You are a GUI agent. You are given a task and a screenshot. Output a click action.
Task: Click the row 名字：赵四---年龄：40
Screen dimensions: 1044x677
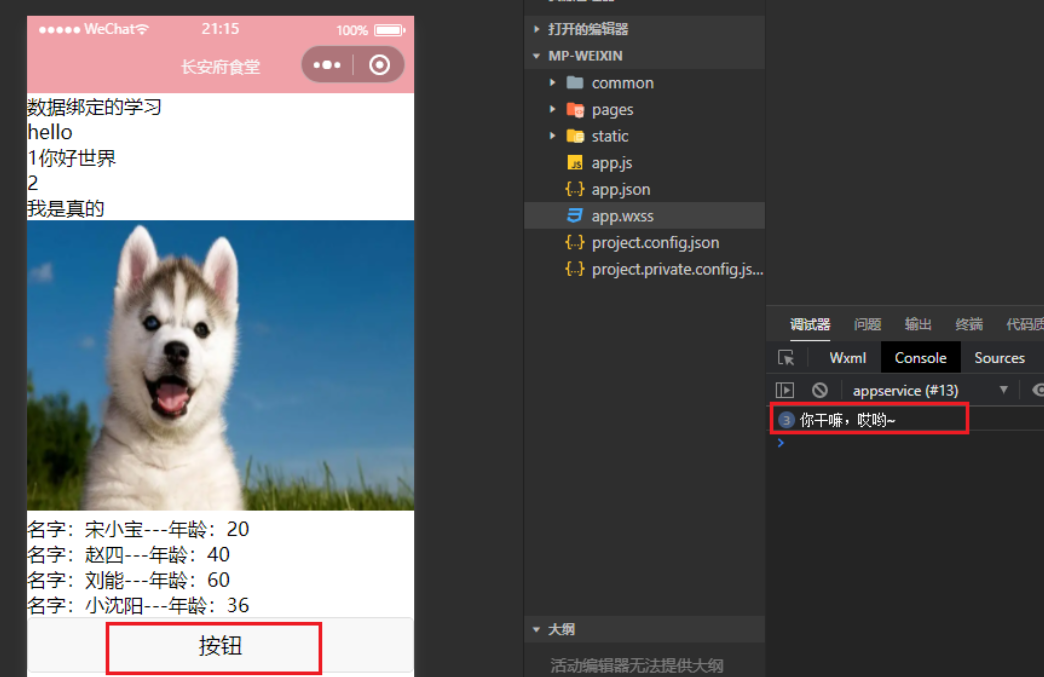129,555
